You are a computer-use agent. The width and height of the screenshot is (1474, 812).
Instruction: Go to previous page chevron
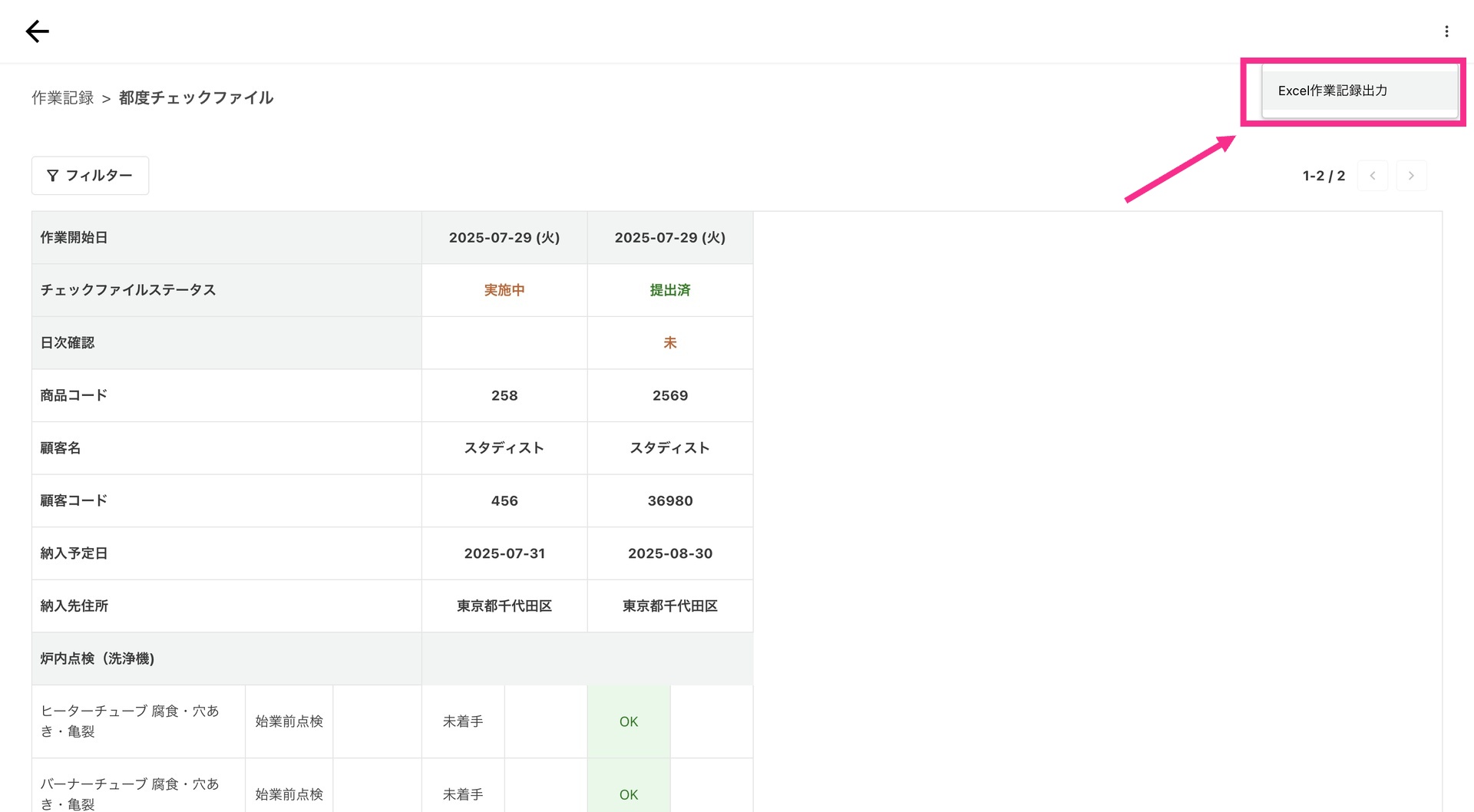point(1373,176)
